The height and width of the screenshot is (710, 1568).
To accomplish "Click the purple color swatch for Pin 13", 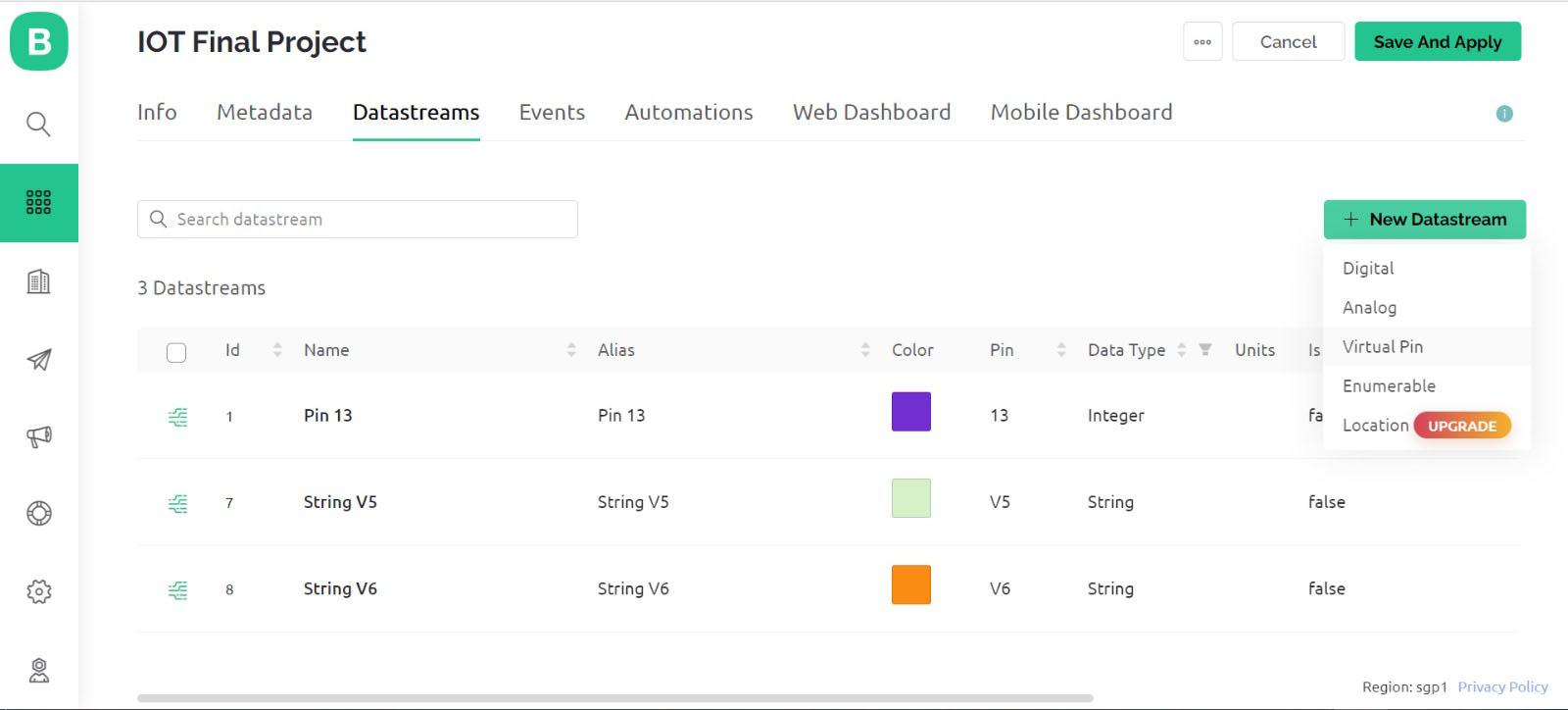I will [910, 412].
